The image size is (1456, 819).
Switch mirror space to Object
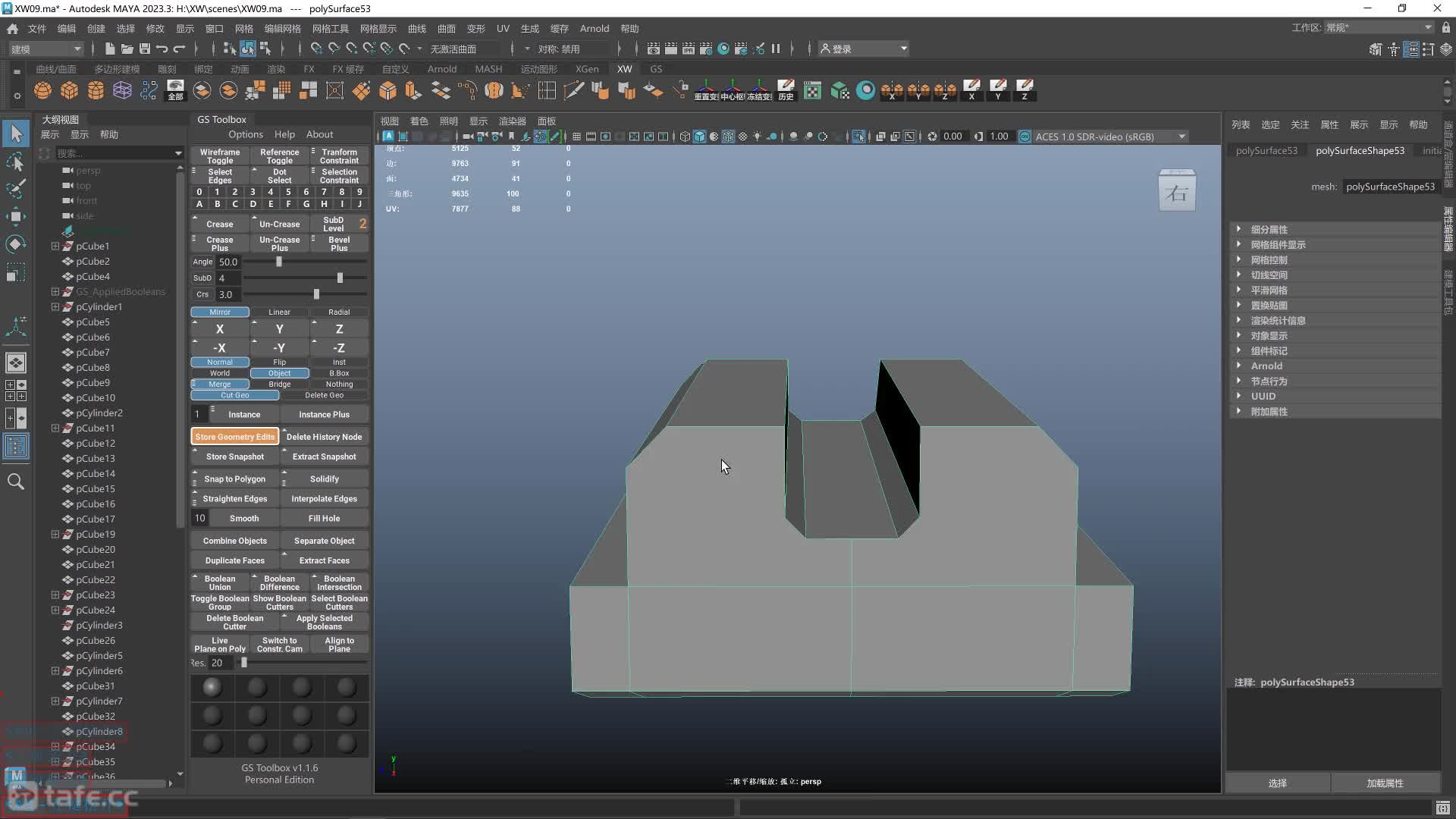[279, 373]
